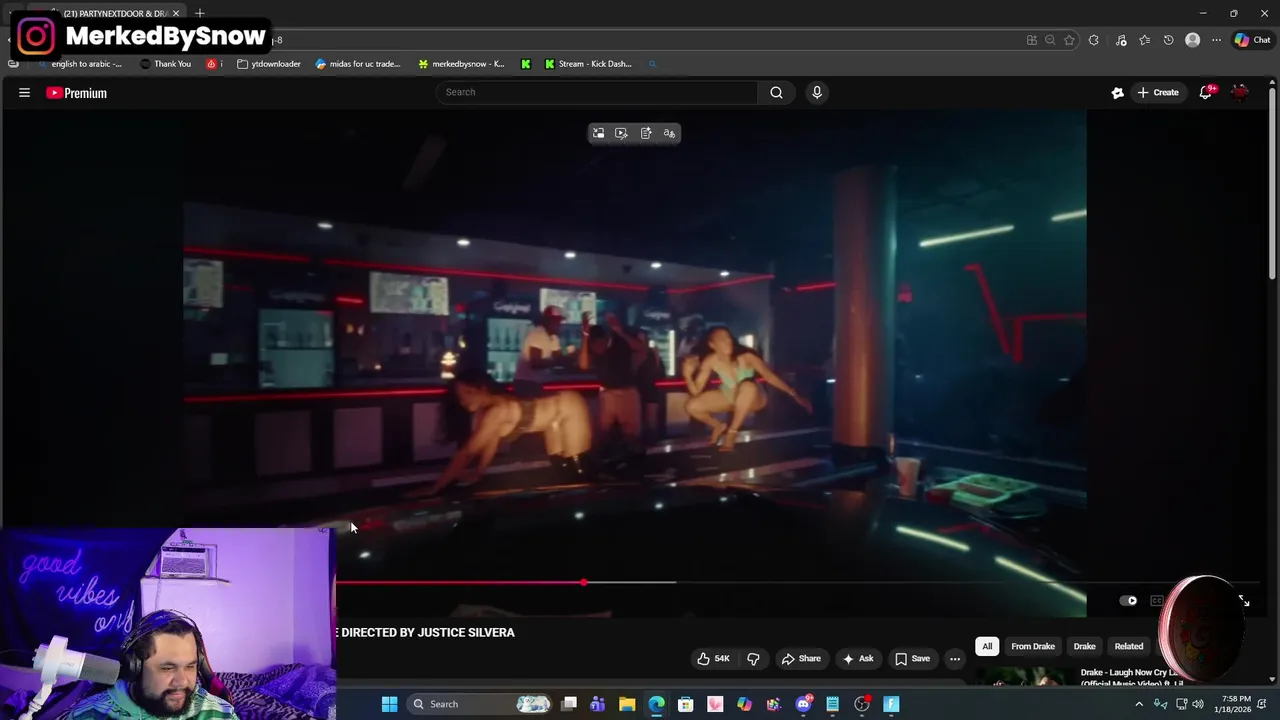Open the YouTube notifications bell
The image size is (1280, 720).
pos(1207,92)
